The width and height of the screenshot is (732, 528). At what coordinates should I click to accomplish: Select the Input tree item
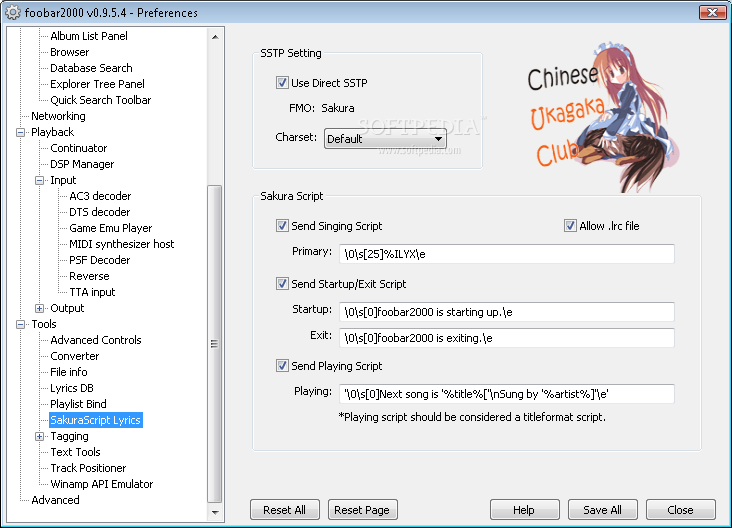coord(63,180)
